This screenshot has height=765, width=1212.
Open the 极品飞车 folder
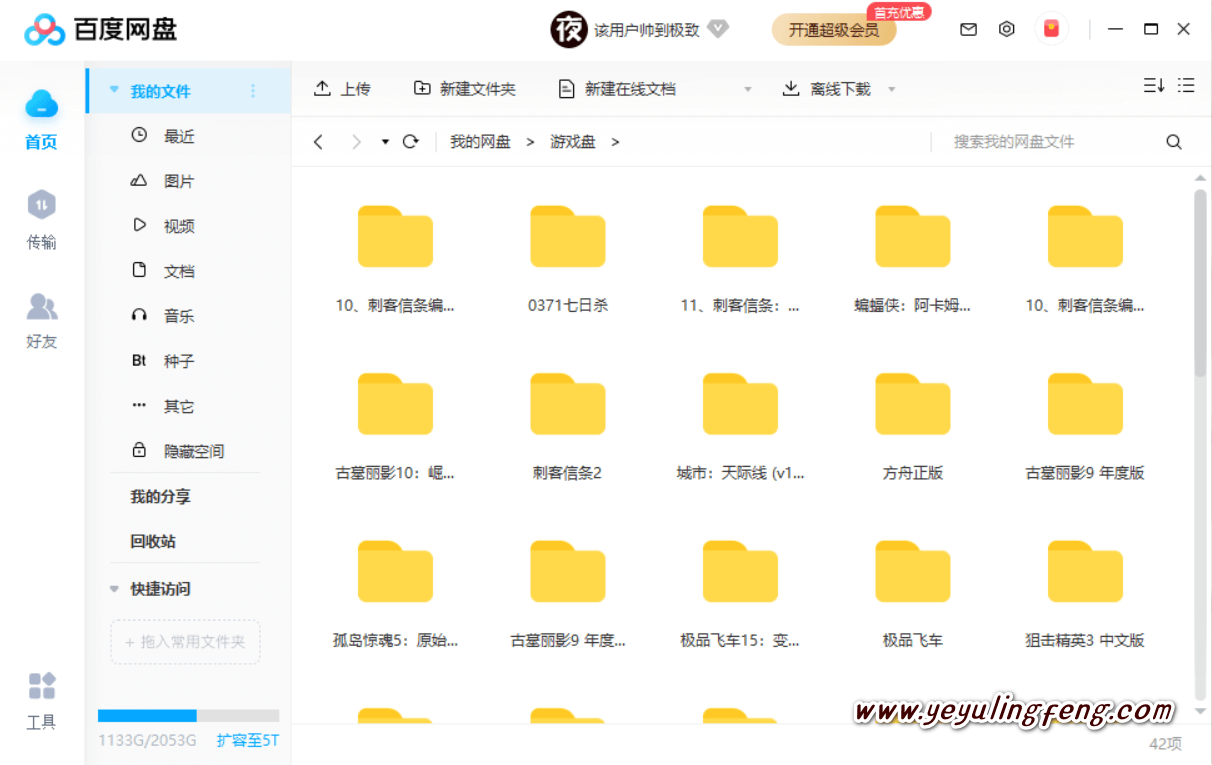(x=913, y=594)
